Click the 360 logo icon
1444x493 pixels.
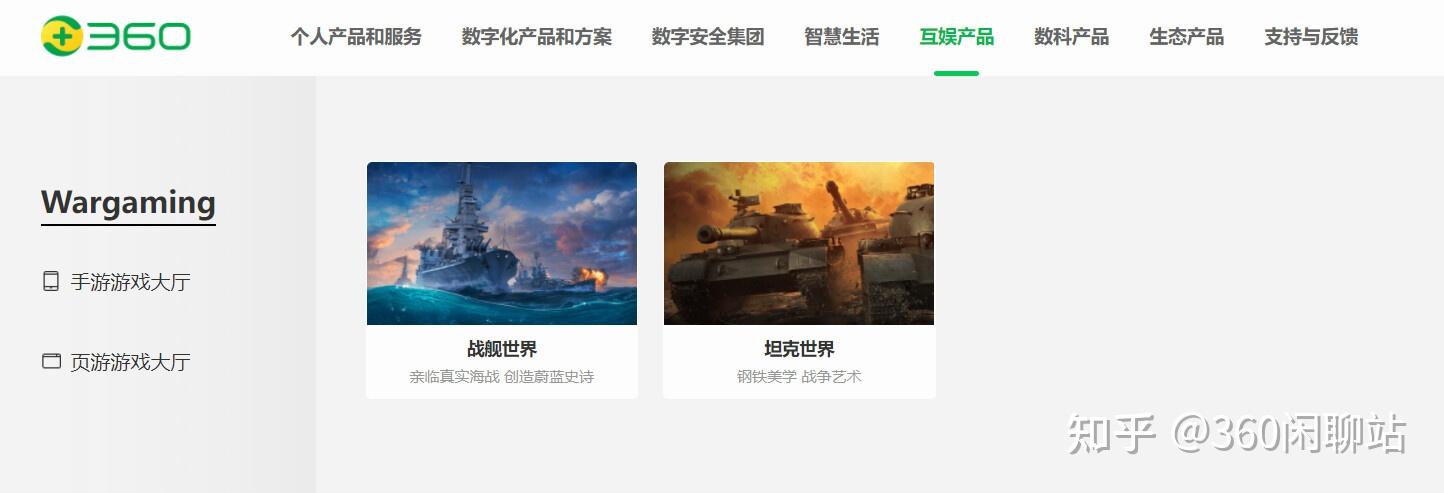pos(115,37)
